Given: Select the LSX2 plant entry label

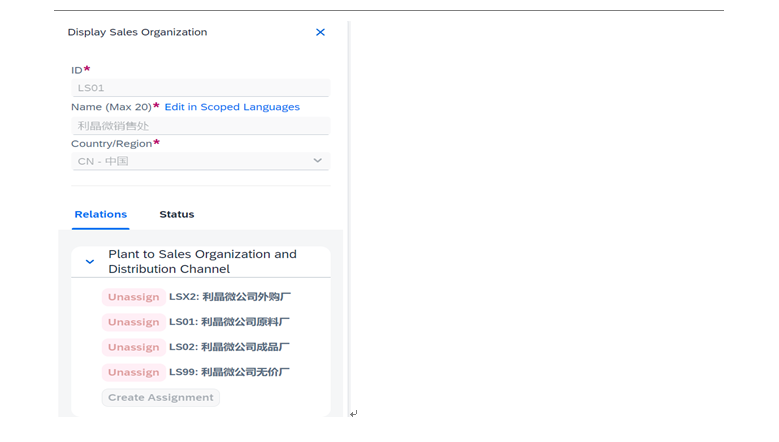Looking at the screenshot, I should coord(230,297).
